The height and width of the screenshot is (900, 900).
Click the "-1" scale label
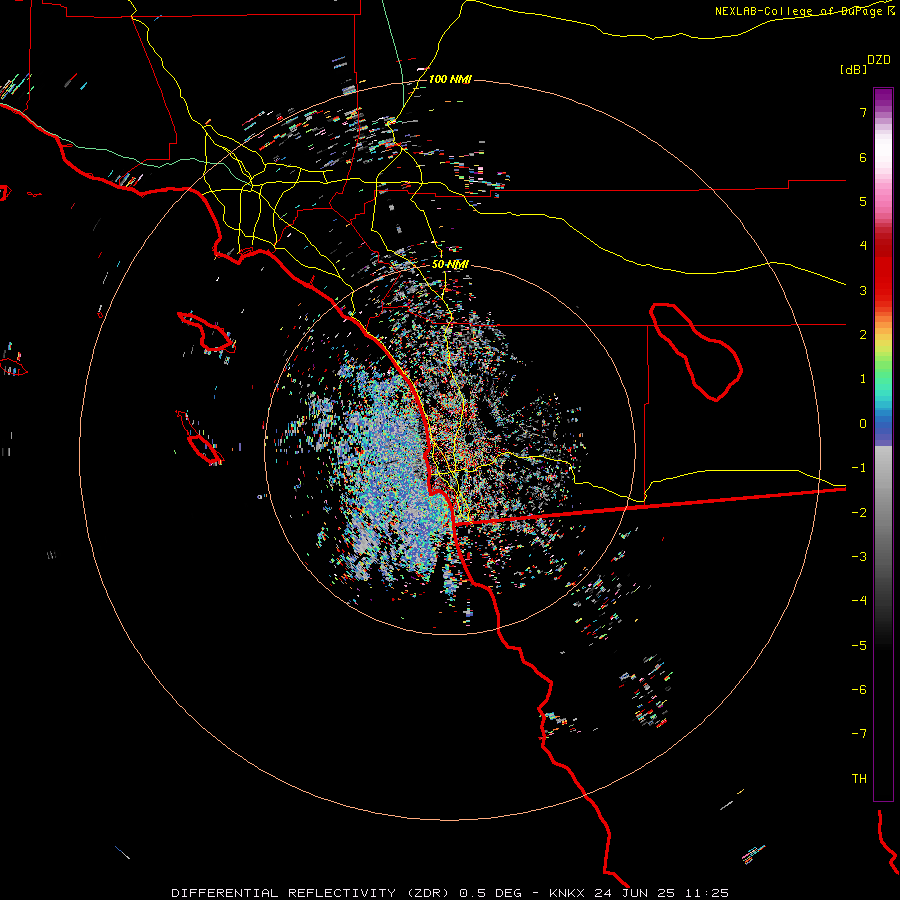click(859, 468)
